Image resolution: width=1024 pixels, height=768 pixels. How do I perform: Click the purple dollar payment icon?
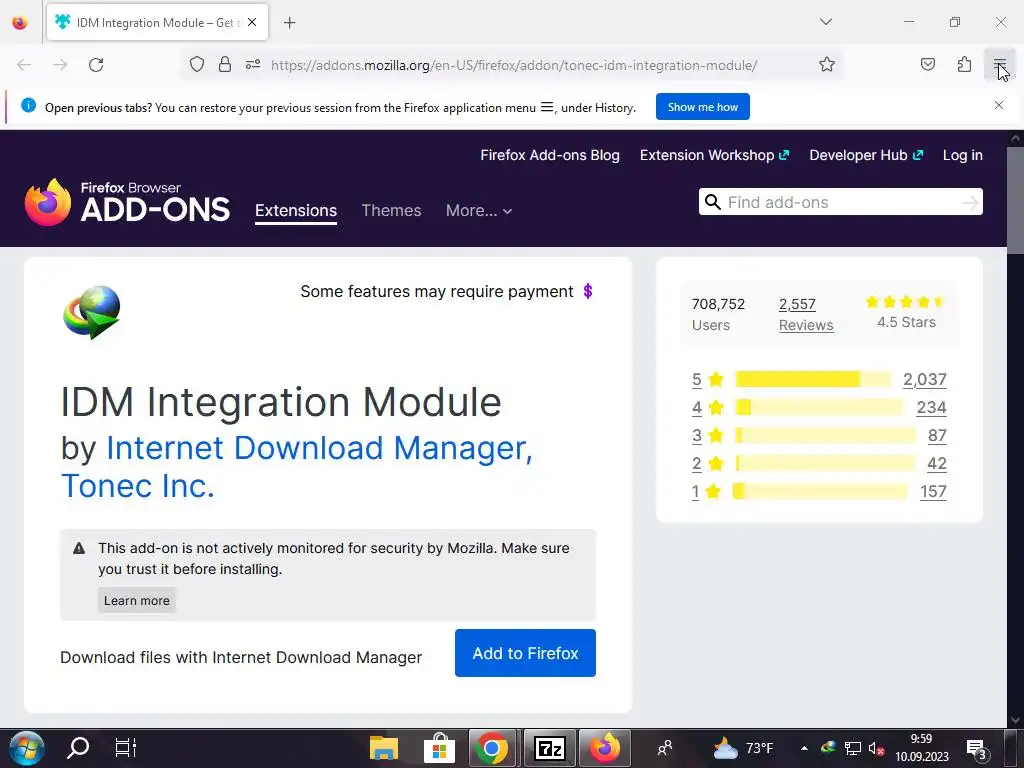(588, 291)
